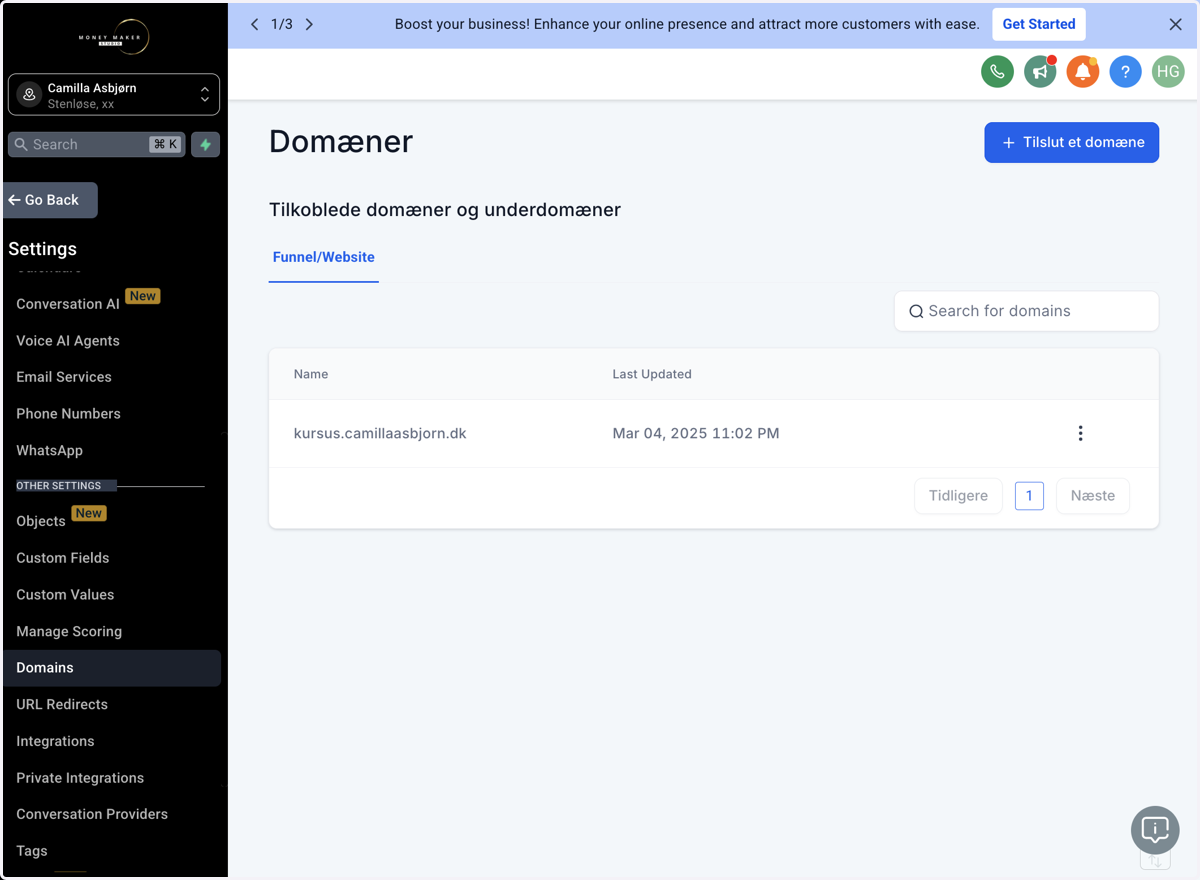Screen dimensions: 1200x880
Task: Click the Money Maker Studio logo
Action: click(114, 37)
